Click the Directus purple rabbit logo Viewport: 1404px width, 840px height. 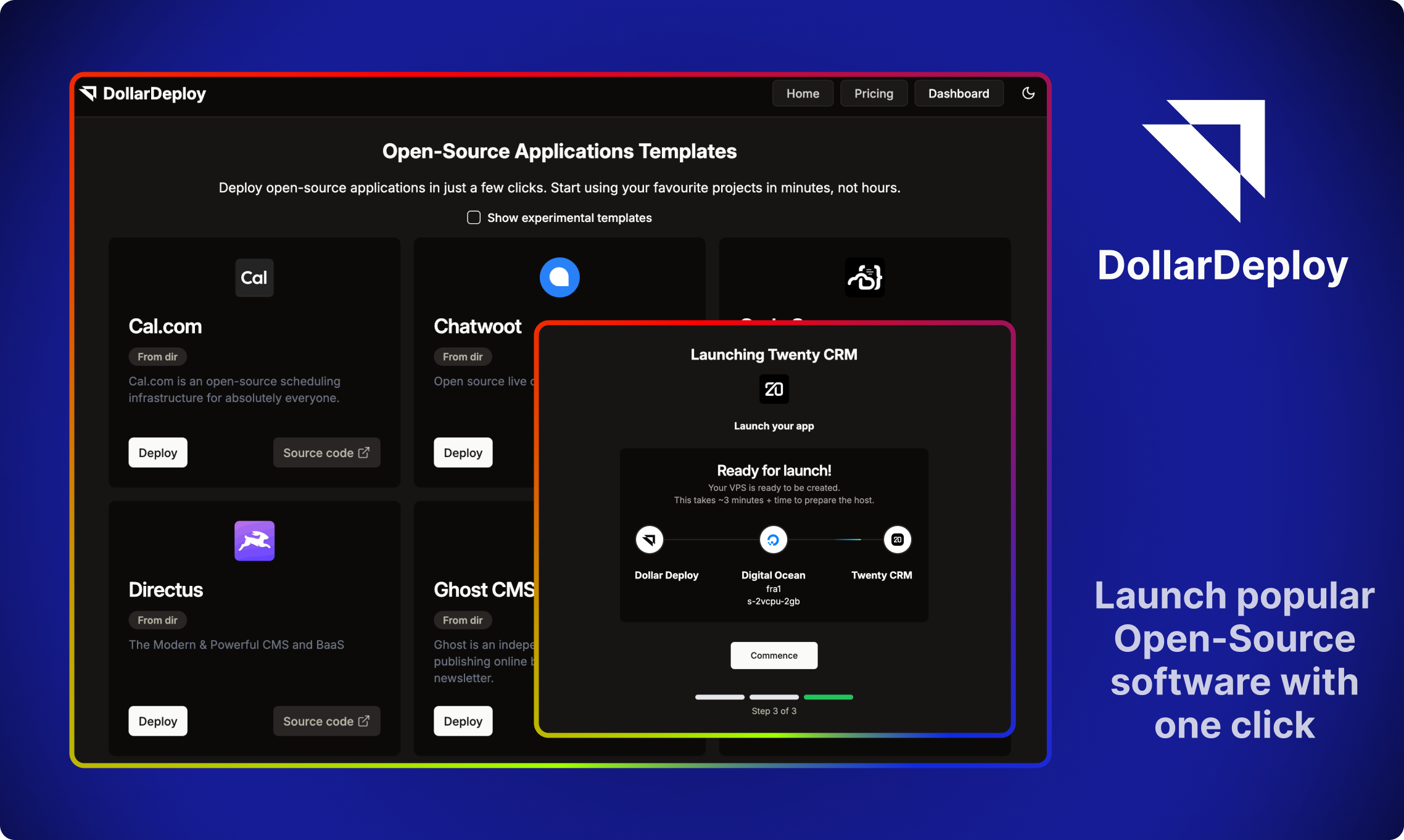pos(254,541)
